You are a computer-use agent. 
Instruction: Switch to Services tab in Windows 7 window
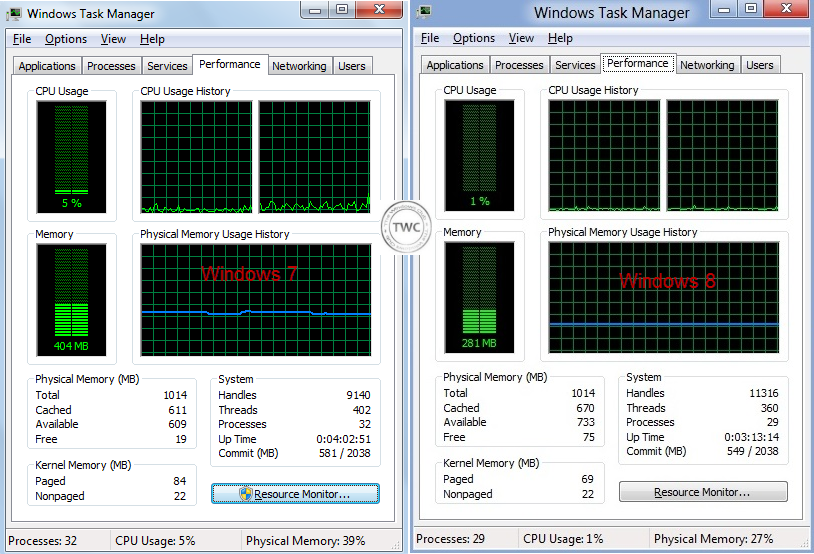[x=167, y=66]
